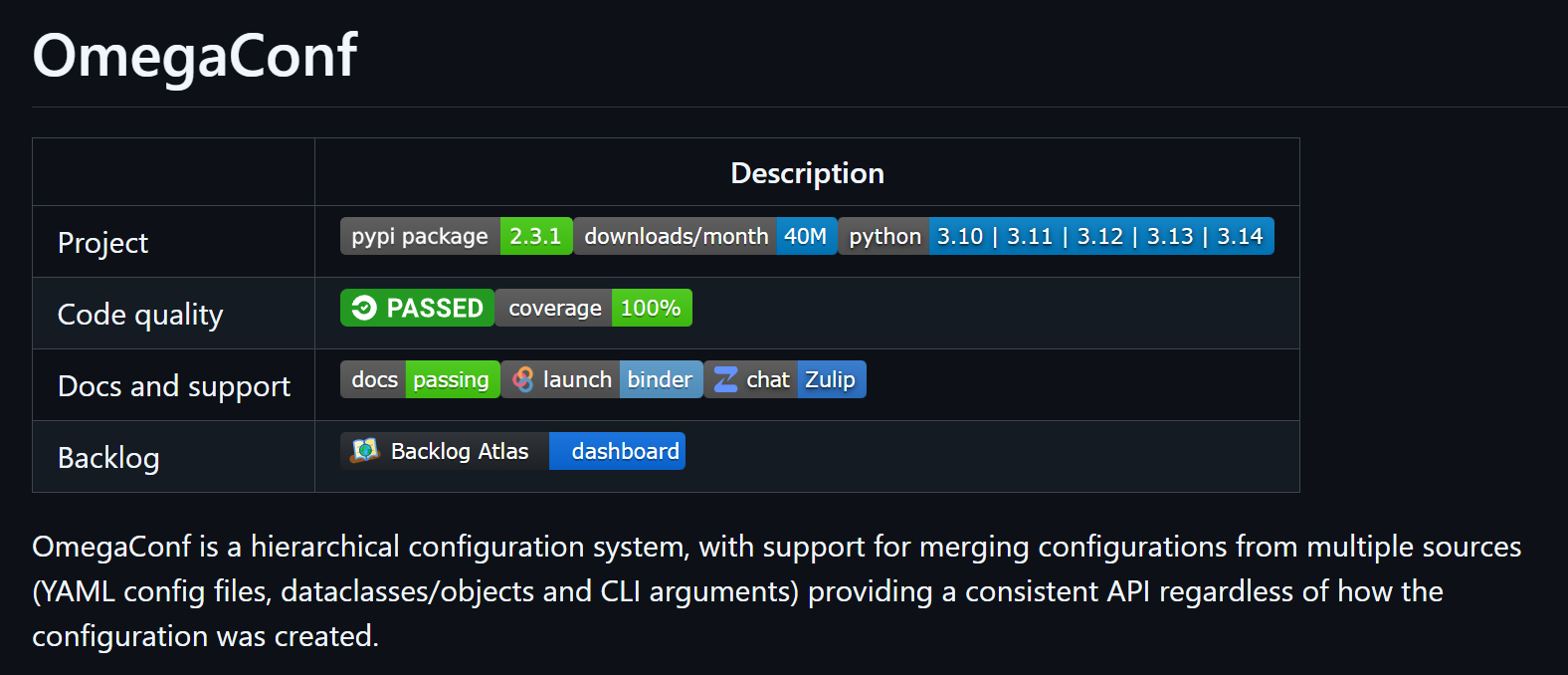Viewport: 1568px width, 675px height.
Task: Click the Backlog row label
Action: (108, 457)
